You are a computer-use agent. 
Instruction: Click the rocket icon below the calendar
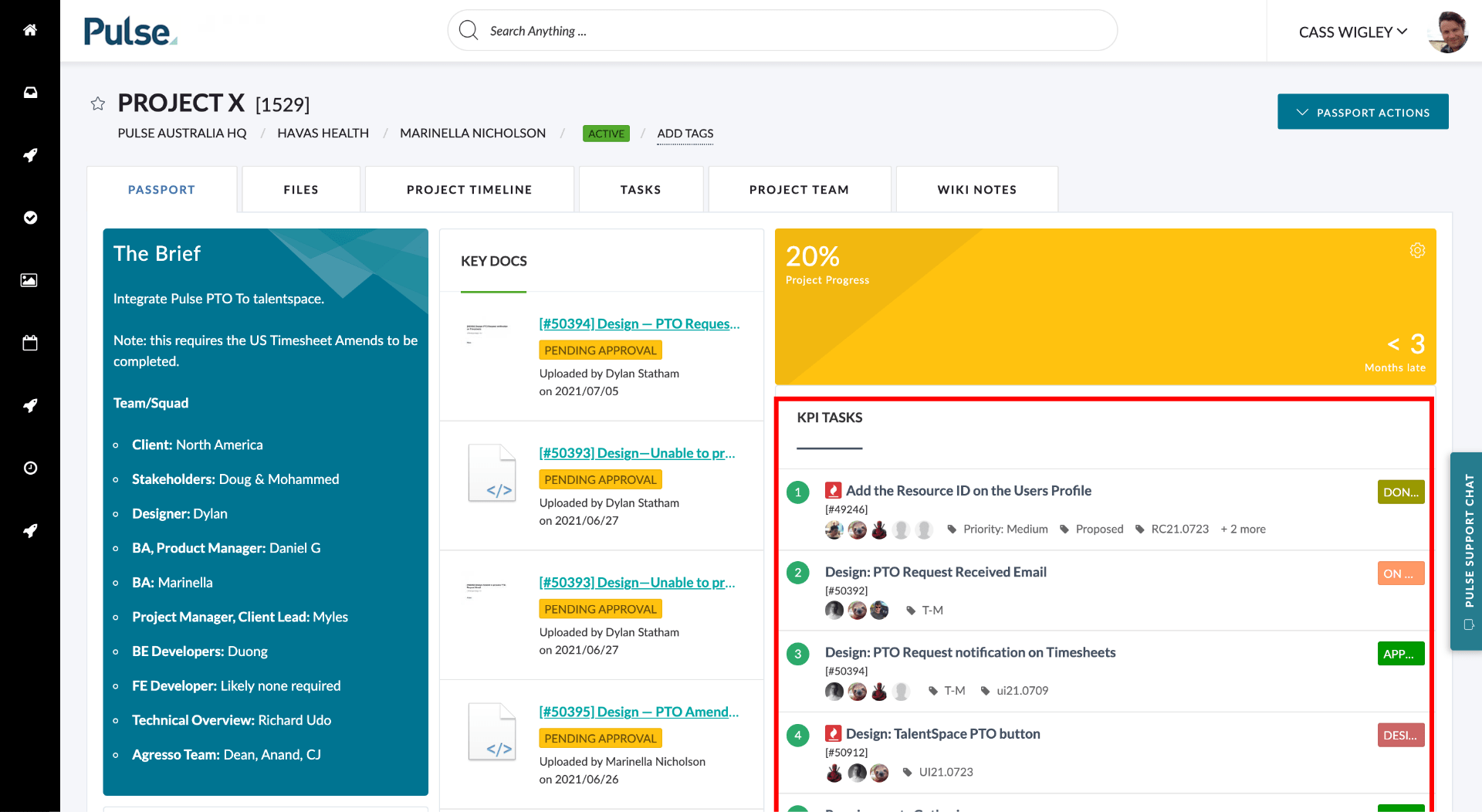pyautogui.click(x=30, y=405)
